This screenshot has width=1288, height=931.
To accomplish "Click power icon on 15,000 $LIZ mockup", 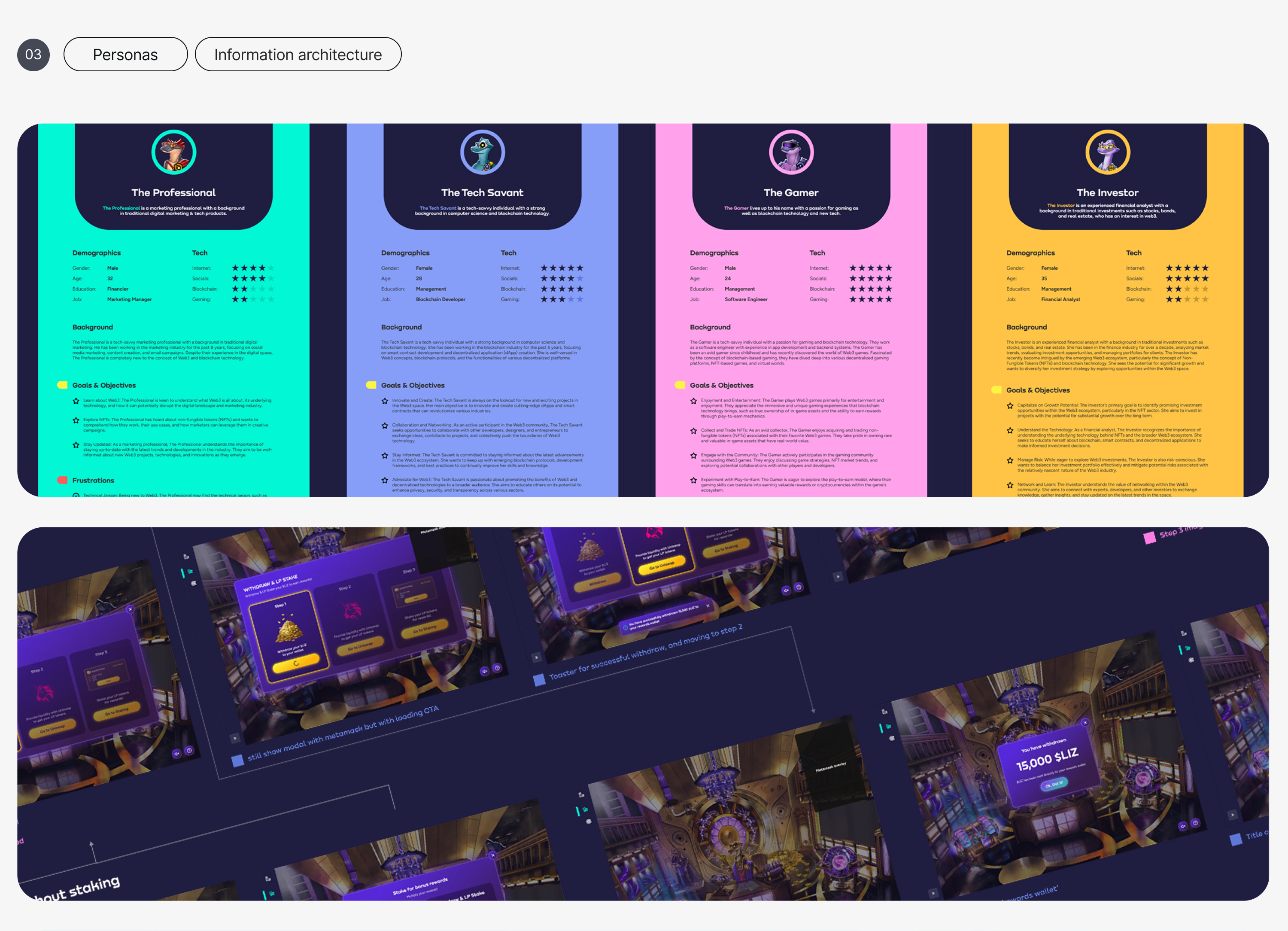I will click(1195, 823).
